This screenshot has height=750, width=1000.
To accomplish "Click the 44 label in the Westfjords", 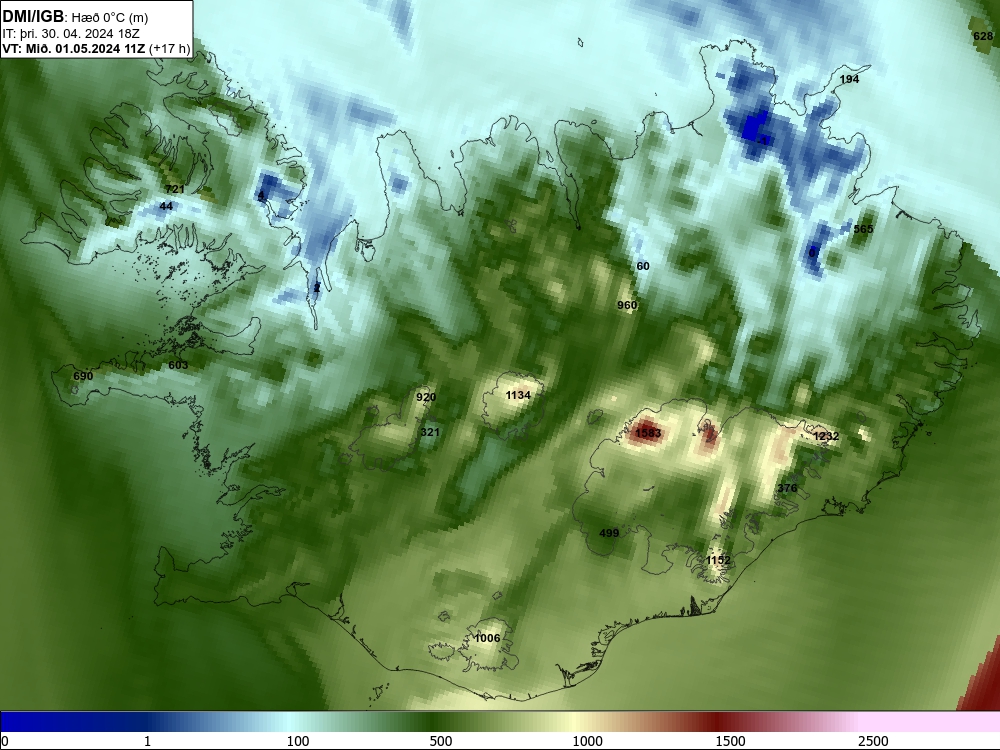I will pos(166,207).
